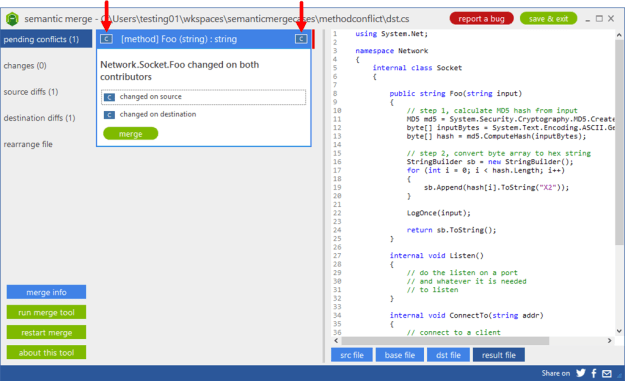Click the code line LogOnce(input);

(x=438, y=213)
